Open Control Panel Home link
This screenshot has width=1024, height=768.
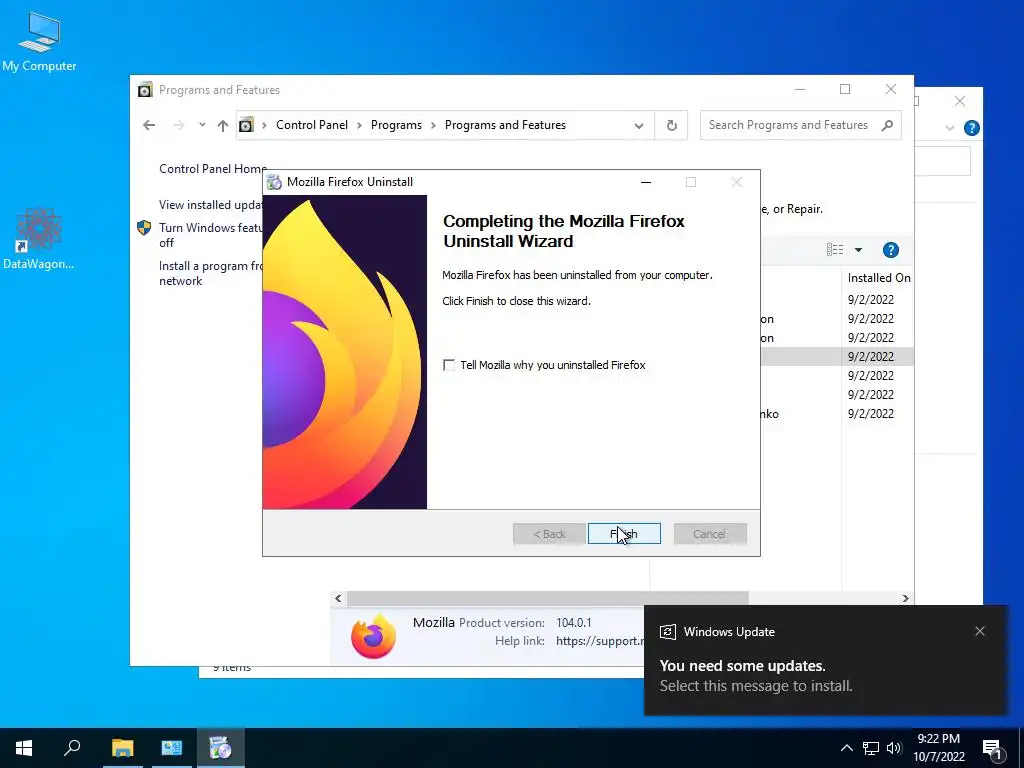[213, 168]
